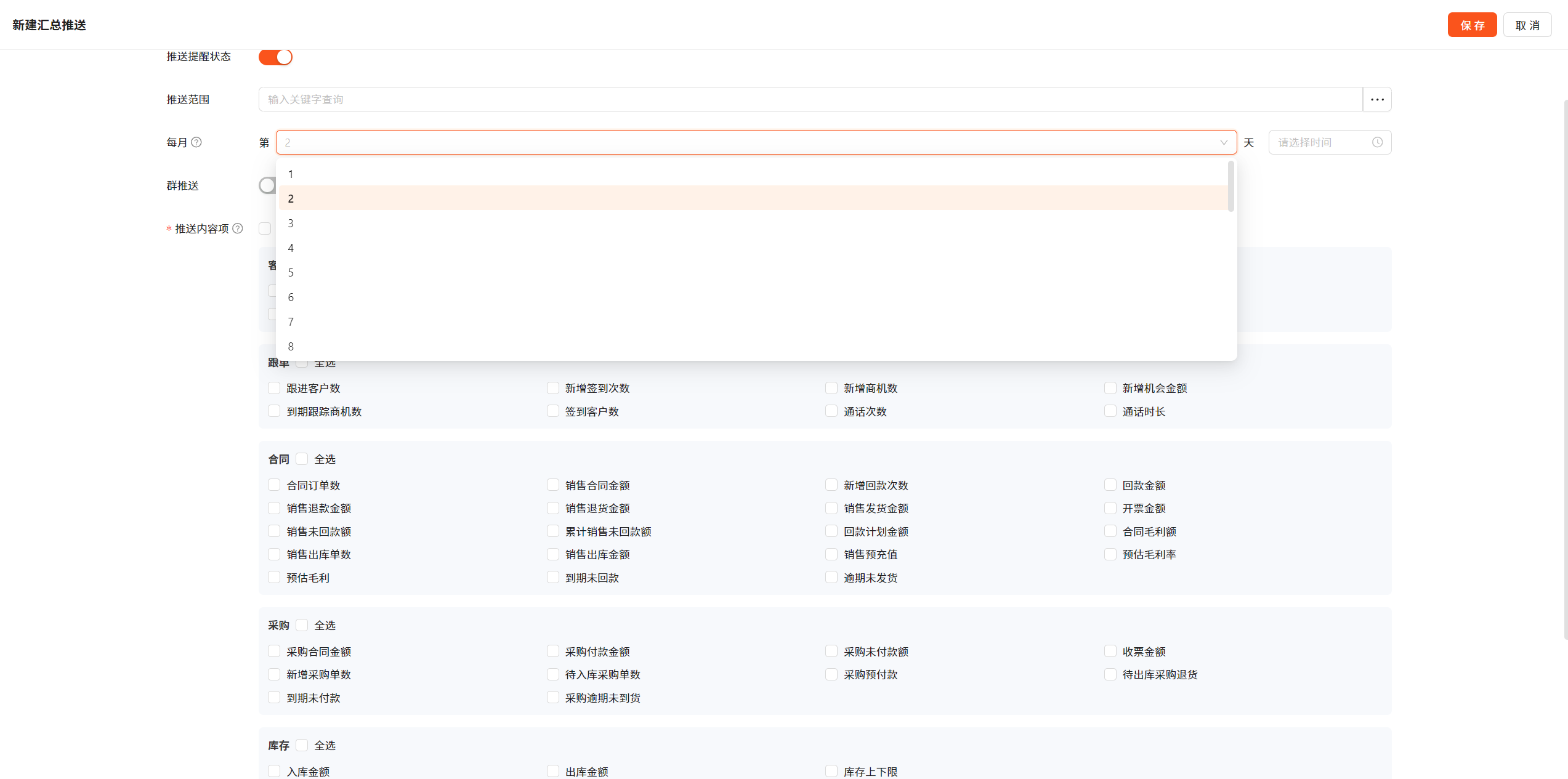Click the help icon beside 推送内容项
The width and height of the screenshot is (1568, 779).
tap(238, 228)
